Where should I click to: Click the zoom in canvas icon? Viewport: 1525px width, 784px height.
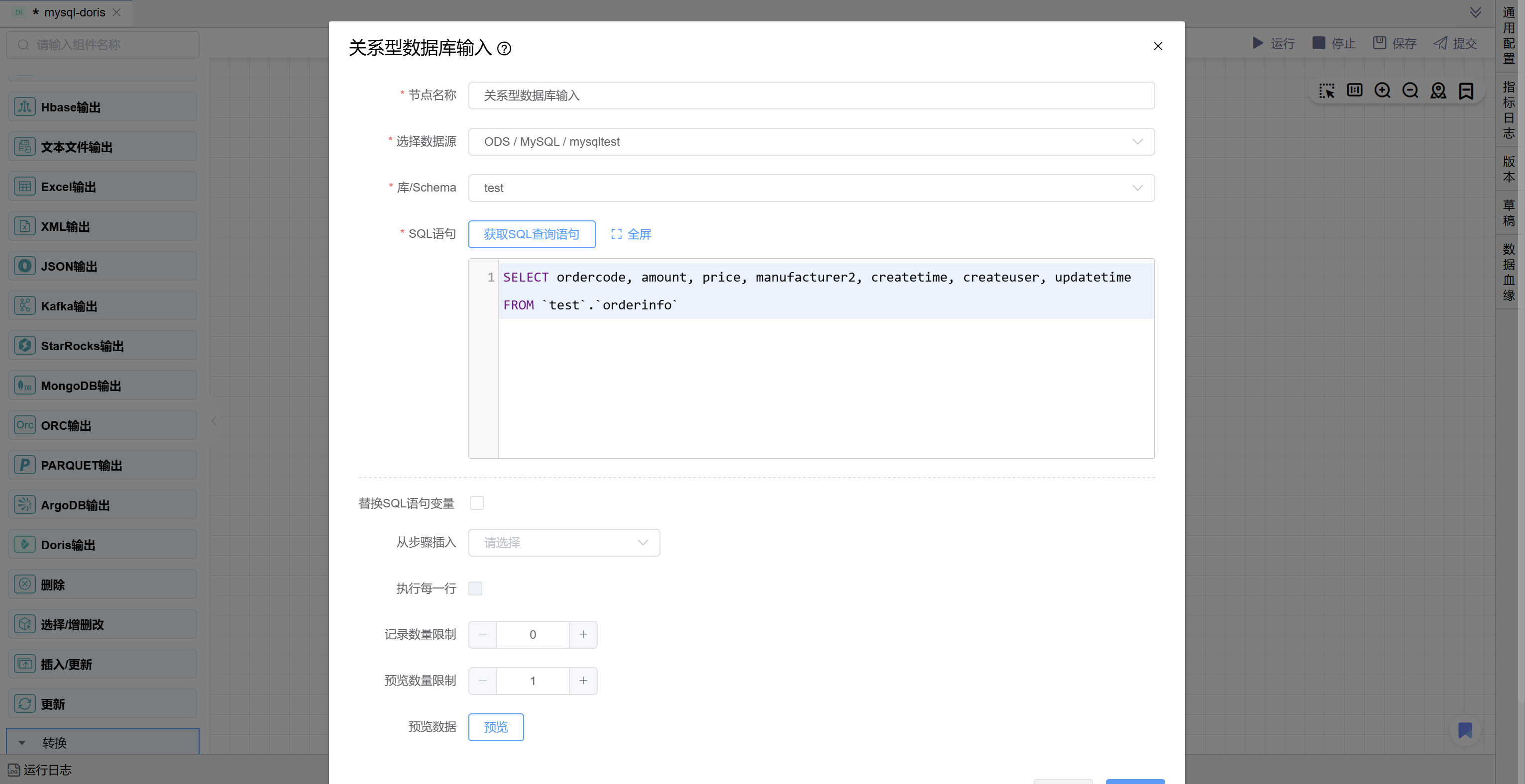coord(1382,91)
